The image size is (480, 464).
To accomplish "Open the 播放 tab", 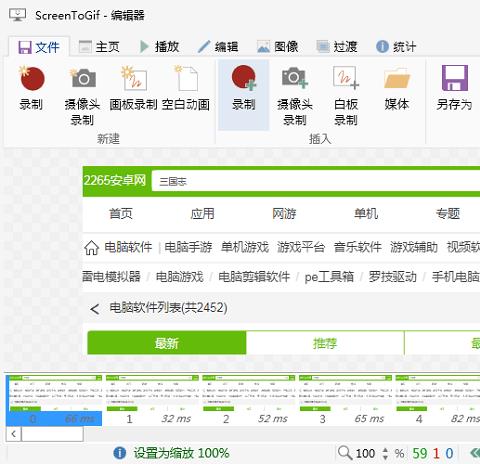I will pos(160,47).
